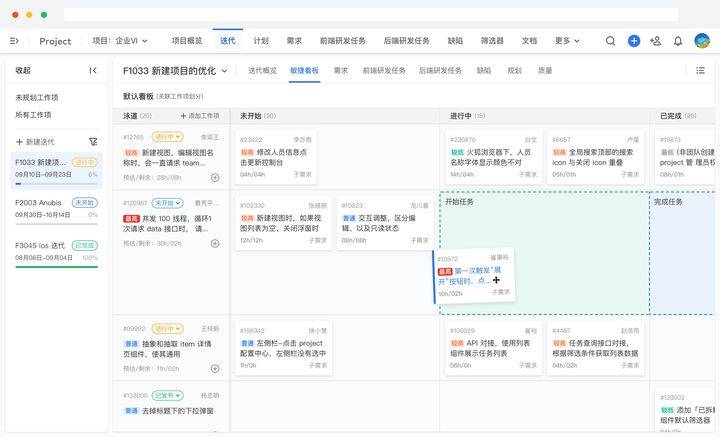Viewport: 720px width, 437px height.
Task: Click 收起 in the sidebar header
Action: pyautogui.click(x=22, y=70)
